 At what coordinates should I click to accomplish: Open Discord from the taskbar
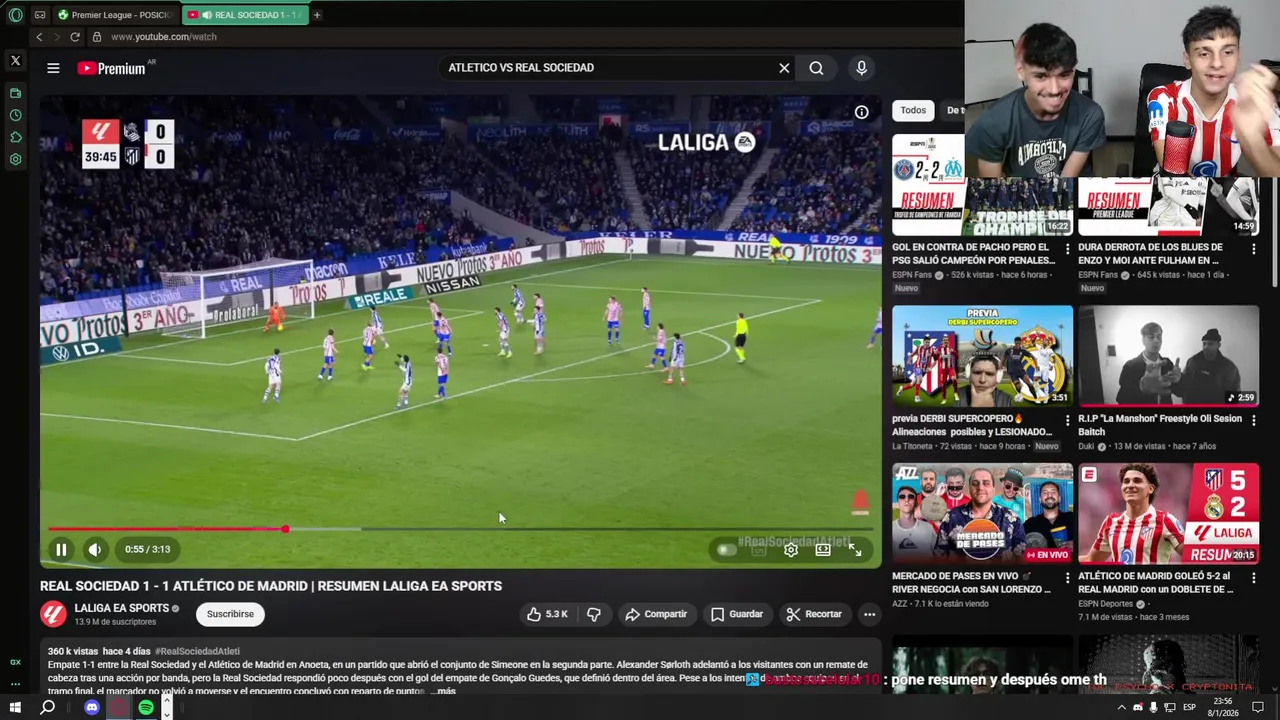pos(92,708)
